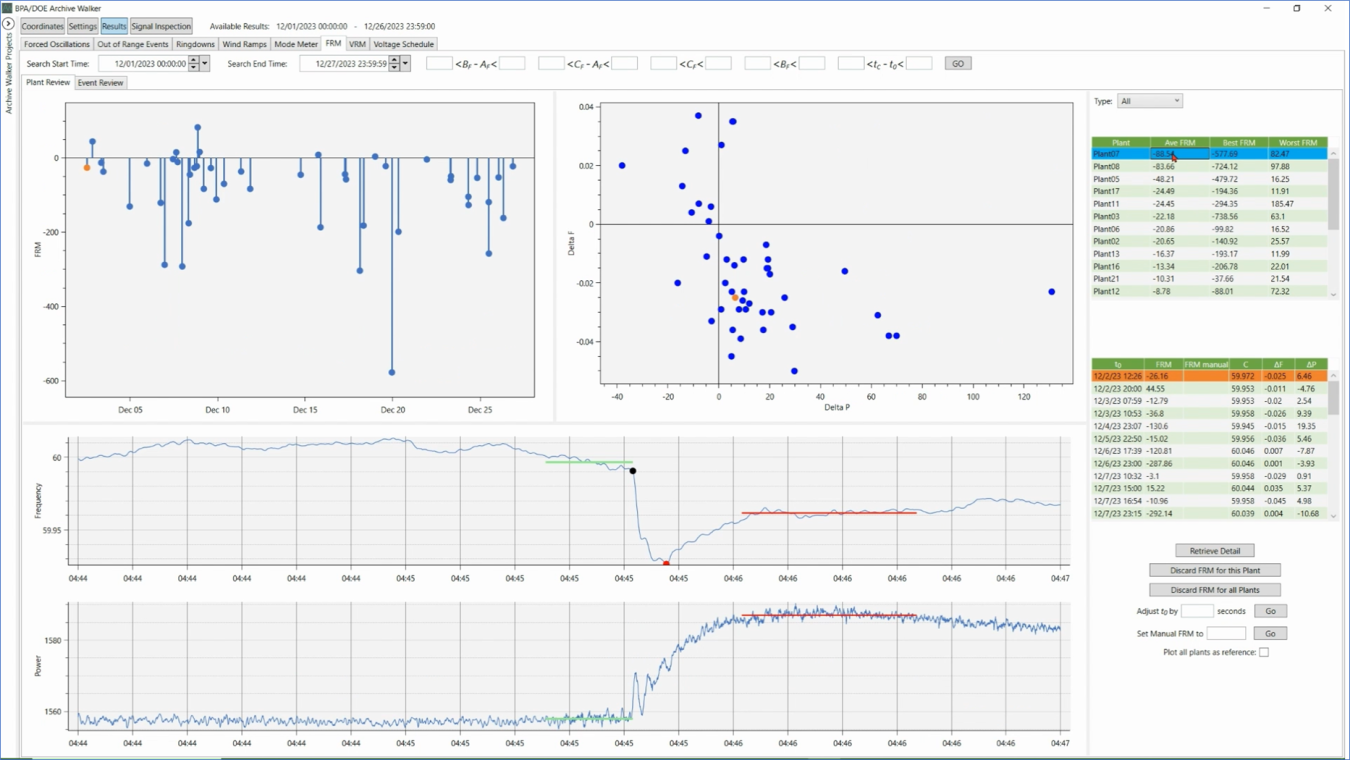Select the Results toolbar button
Image resolution: width=1350 pixels, height=760 pixels.
[113, 26]
